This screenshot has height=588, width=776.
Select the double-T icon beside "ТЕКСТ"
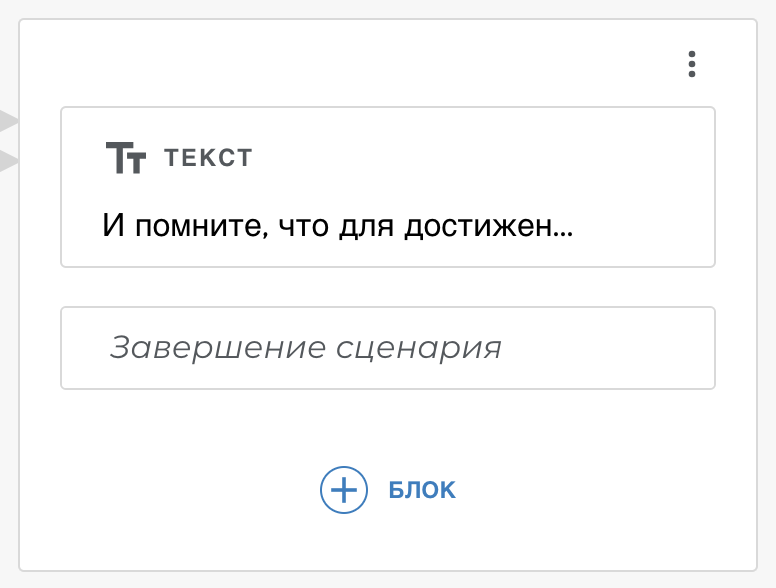pyautogui.click(x=126, y=158)
